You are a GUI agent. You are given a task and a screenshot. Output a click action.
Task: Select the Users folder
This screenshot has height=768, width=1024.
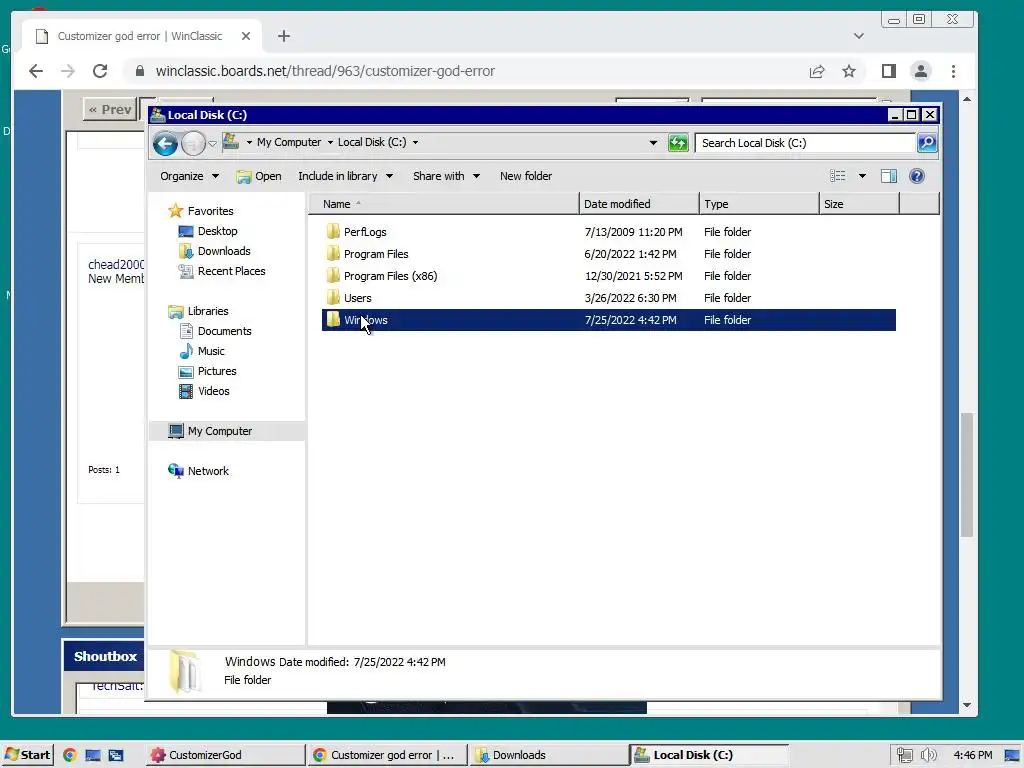(609, 298)
